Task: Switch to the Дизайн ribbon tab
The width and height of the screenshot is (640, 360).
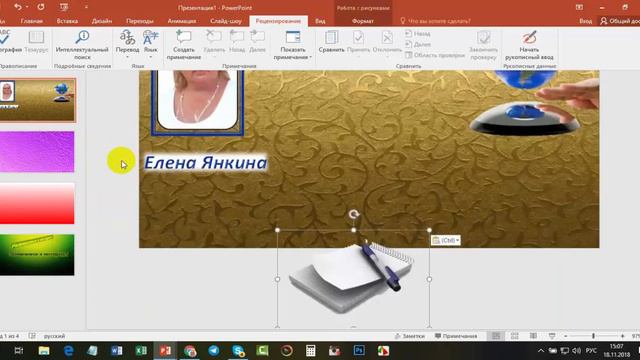Action: point(102,21)
